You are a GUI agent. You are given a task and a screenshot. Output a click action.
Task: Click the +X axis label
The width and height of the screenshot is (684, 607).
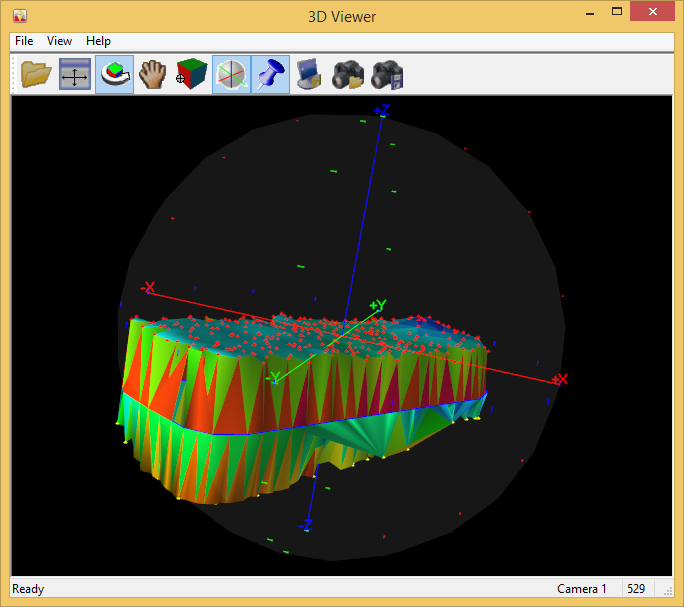coord(560,379)
